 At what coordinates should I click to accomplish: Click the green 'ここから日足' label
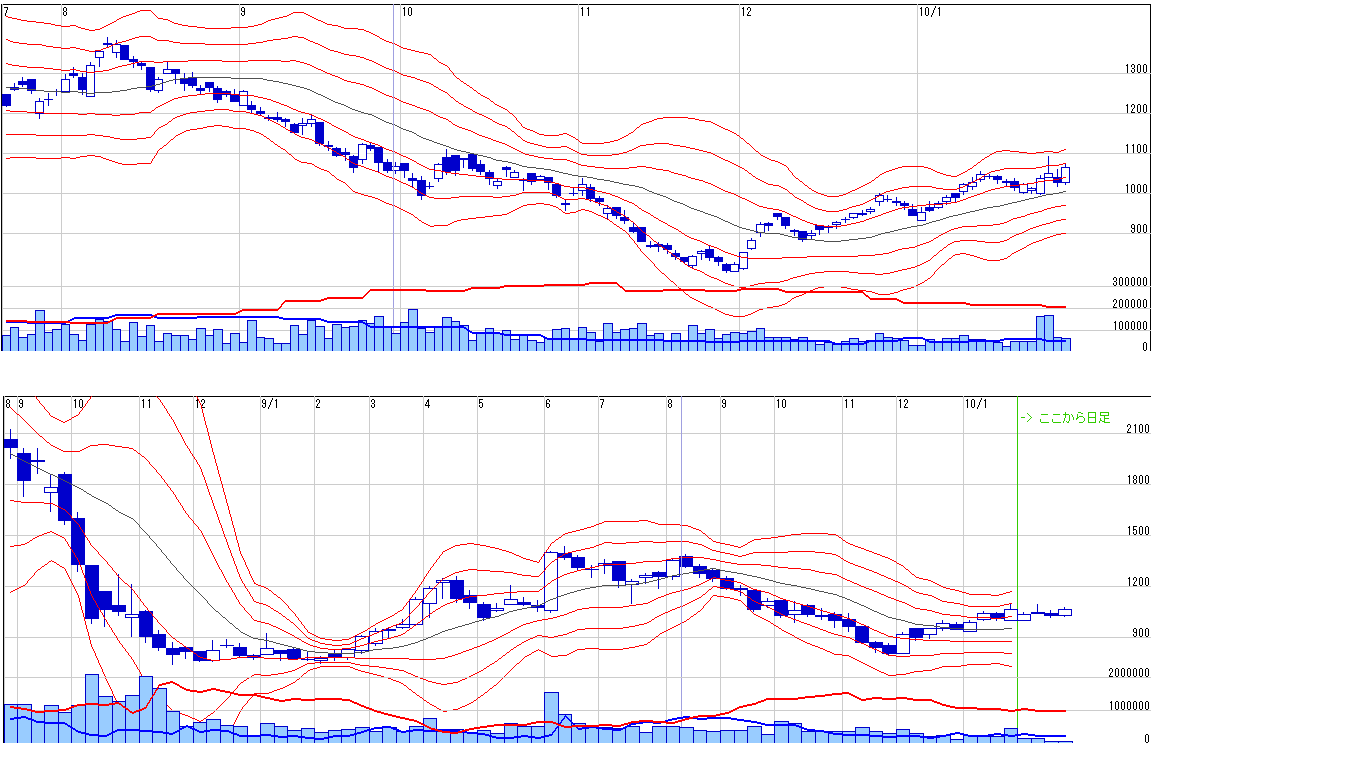pos(1065,418)
